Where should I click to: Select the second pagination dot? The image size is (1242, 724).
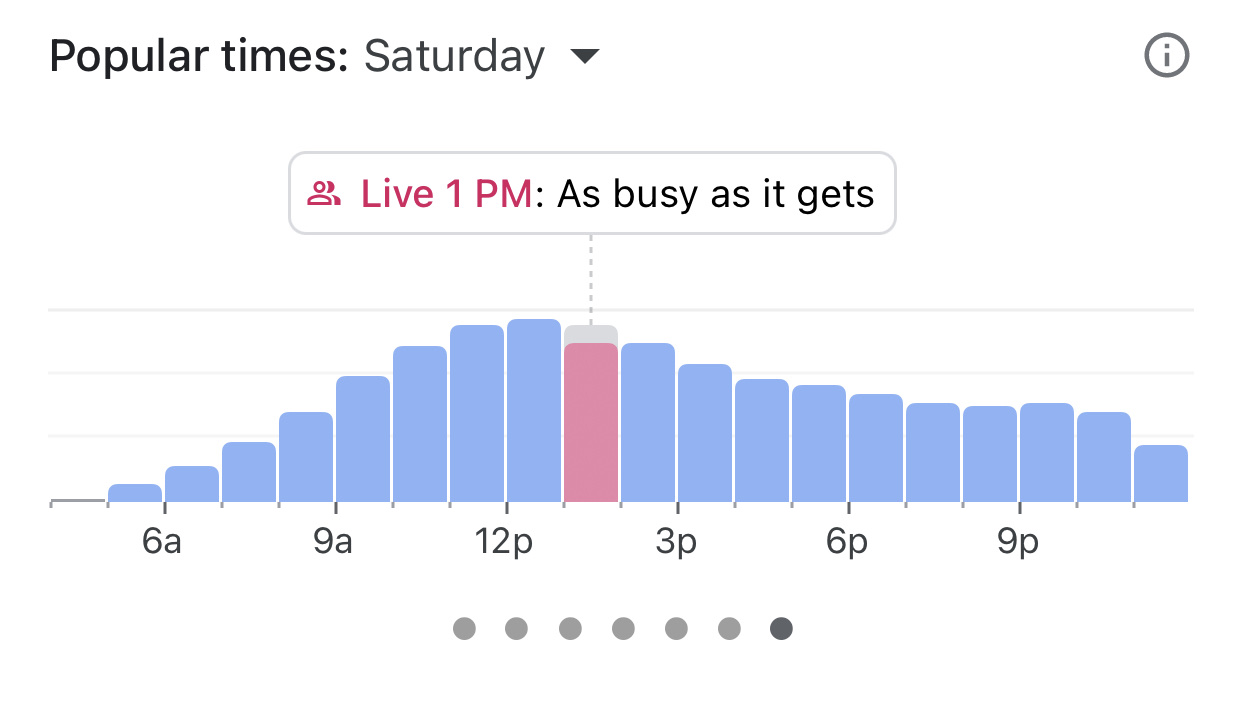pyautogui.click(x=517, y=628)
